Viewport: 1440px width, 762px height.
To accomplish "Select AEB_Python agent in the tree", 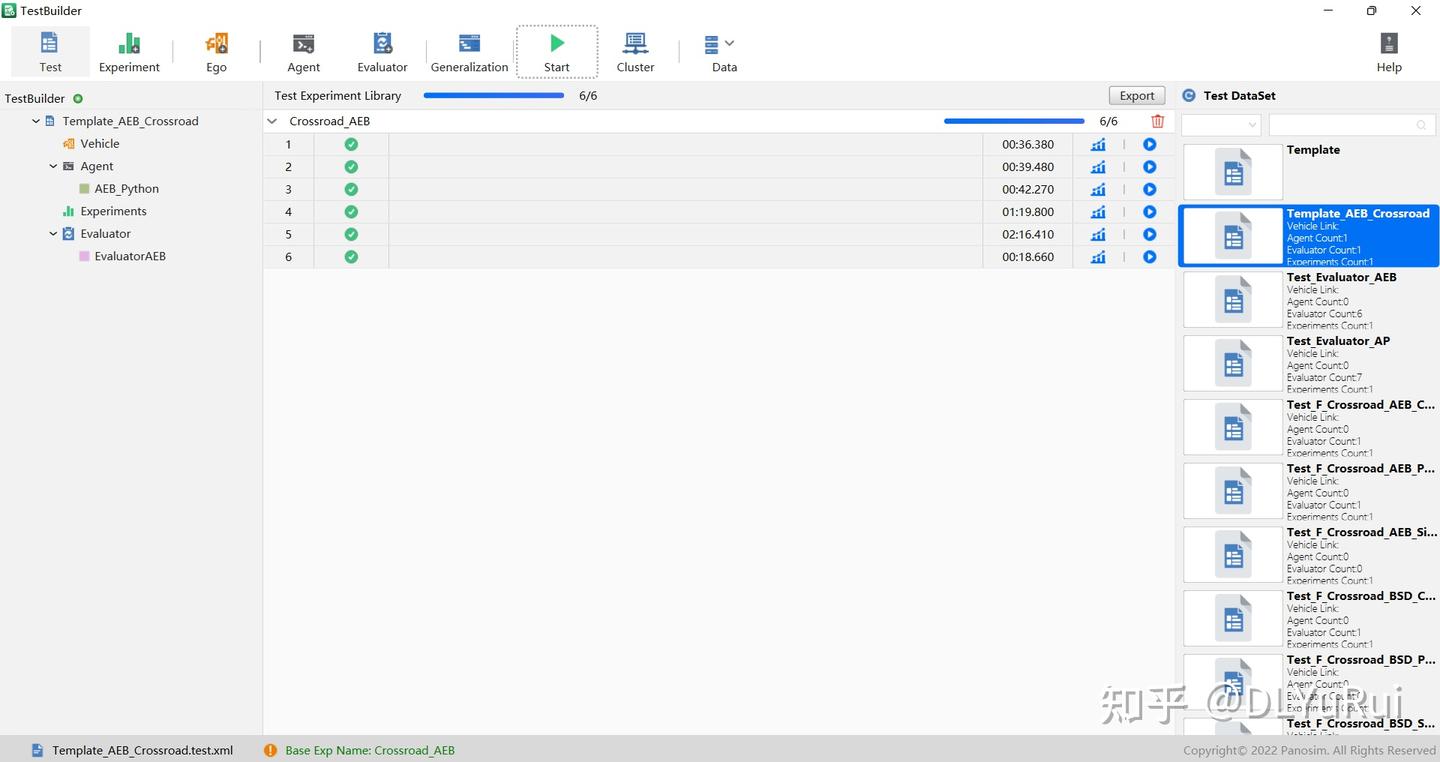I will 126,189.
